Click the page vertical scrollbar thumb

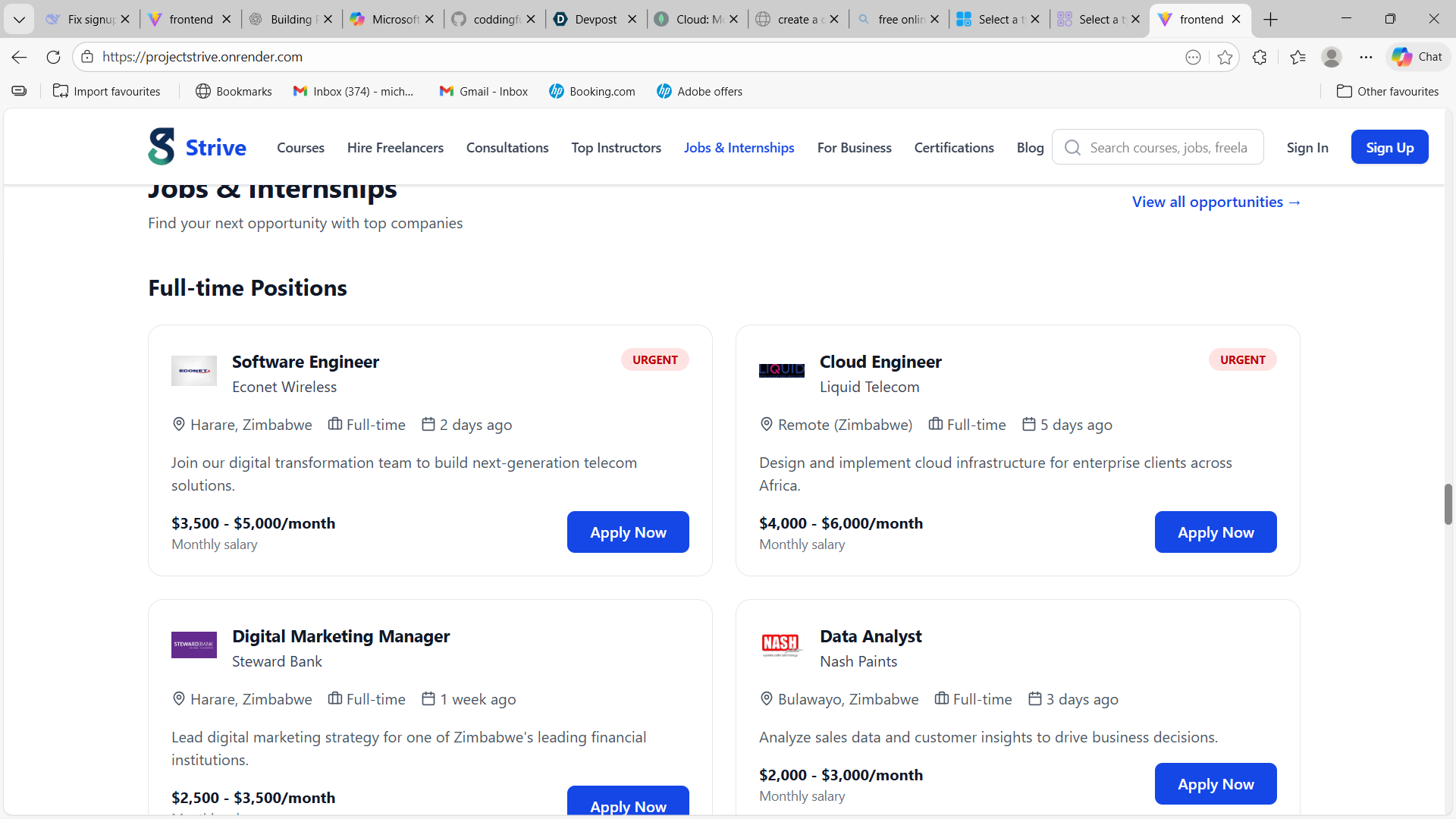[1448, 504]
